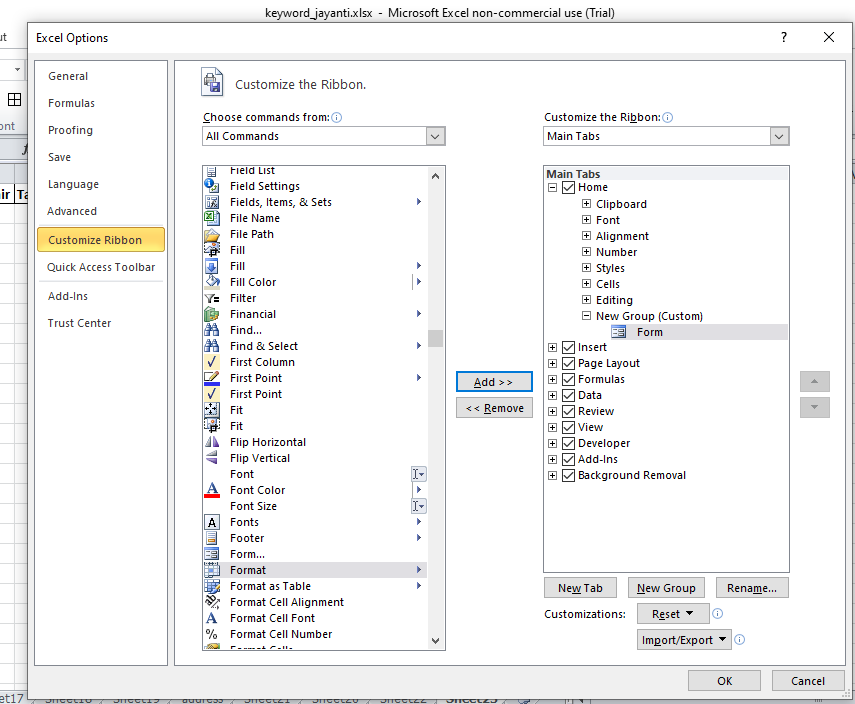Click the Flip Vertical icon
The width and height of the screenshot is (855, 704).
coord(212,458)
